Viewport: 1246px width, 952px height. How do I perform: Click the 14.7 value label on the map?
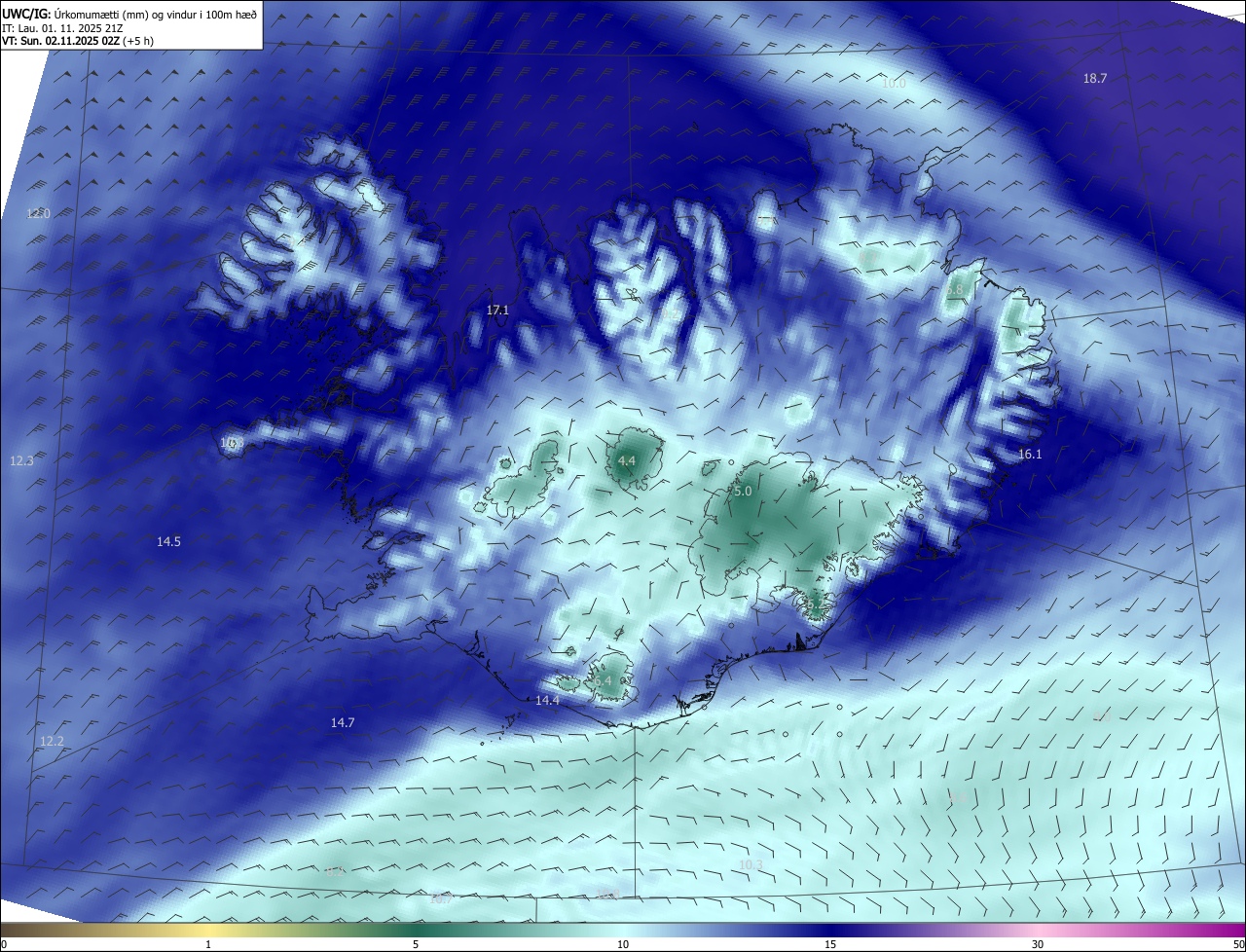click(343, 722)
